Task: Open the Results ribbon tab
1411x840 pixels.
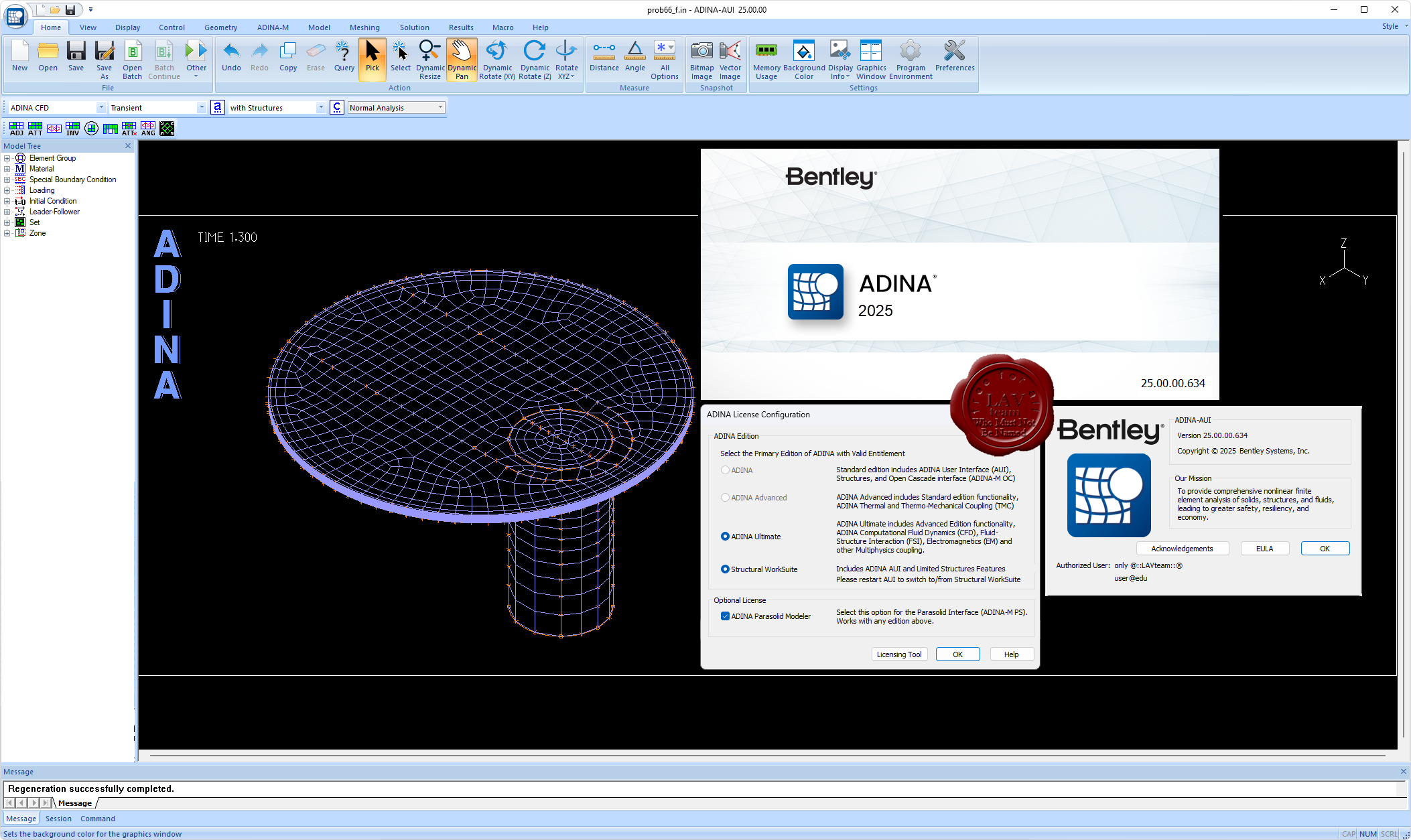Action: (x=461, y=27)
